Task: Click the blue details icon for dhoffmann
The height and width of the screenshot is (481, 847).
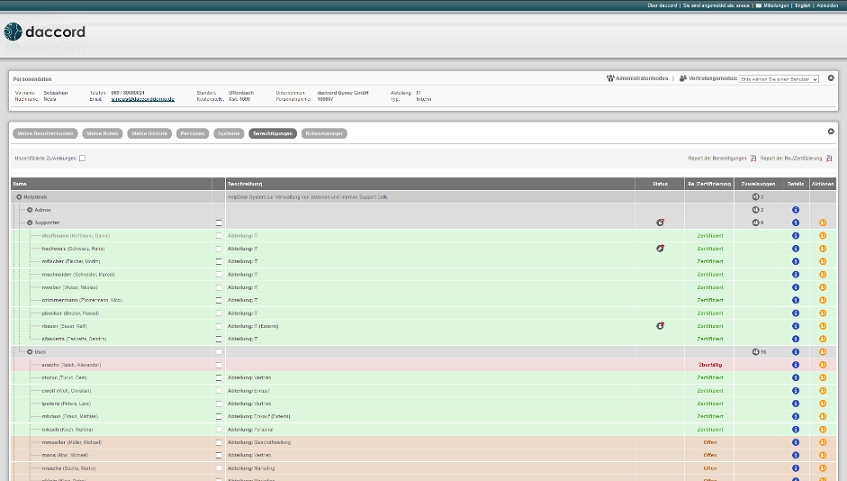Action: (795, 236)
